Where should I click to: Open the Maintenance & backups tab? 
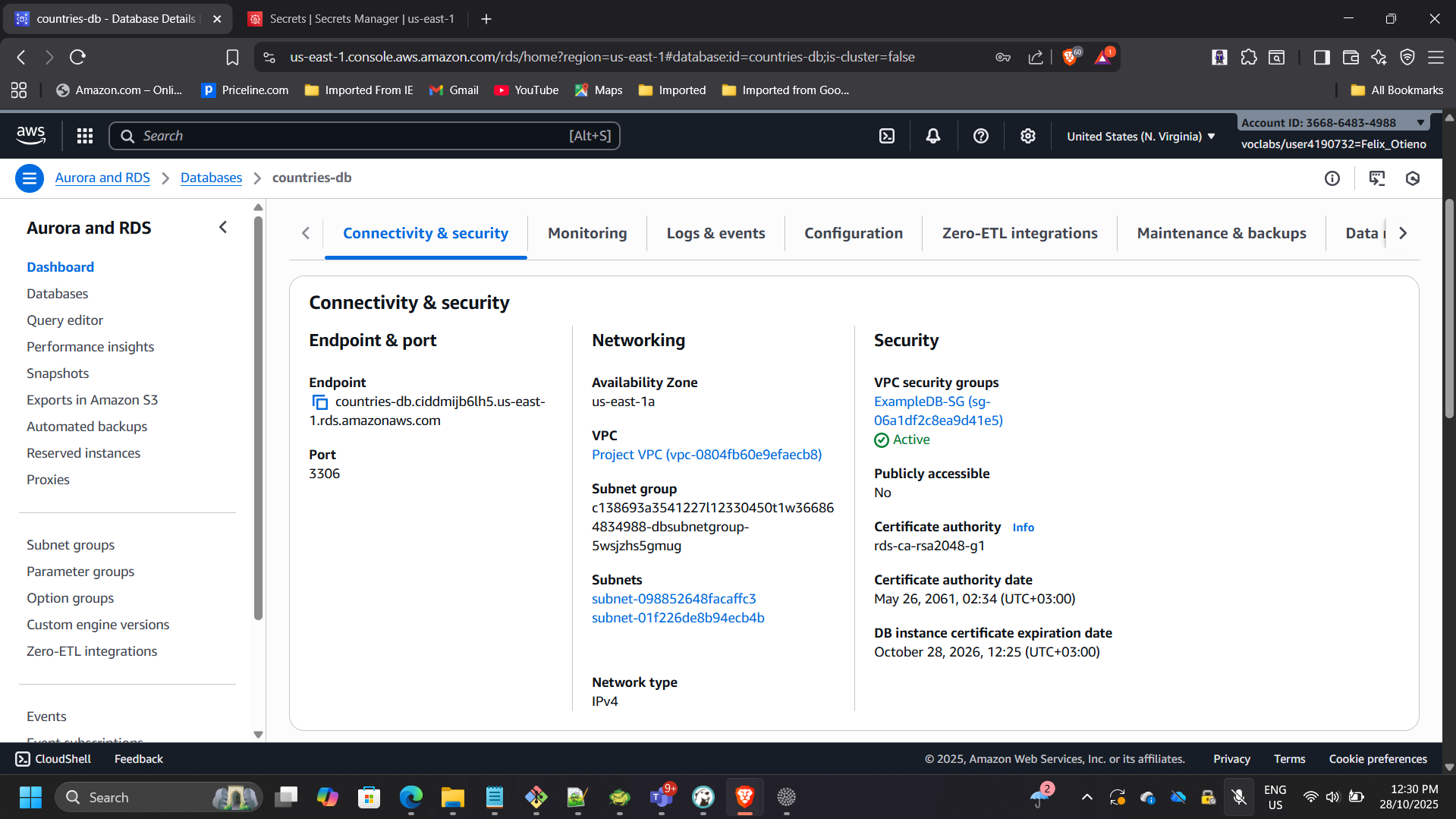coord(1221,233)
